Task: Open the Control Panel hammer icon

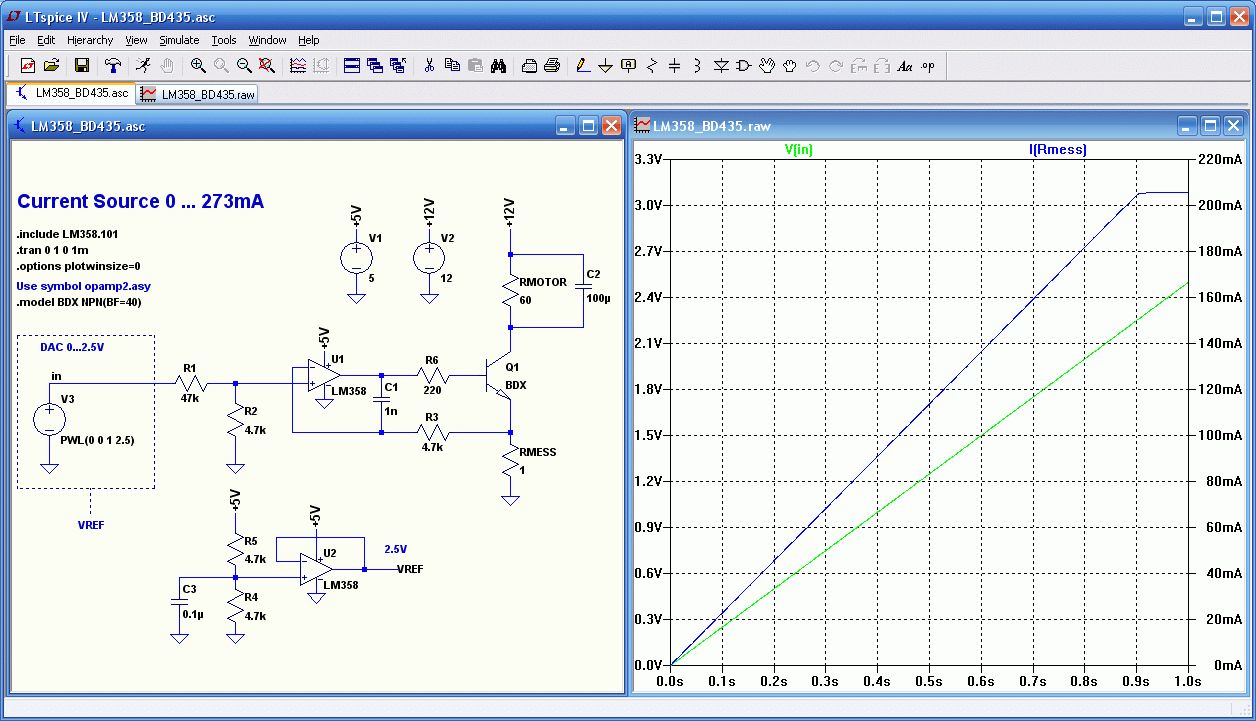Action: 113,66
